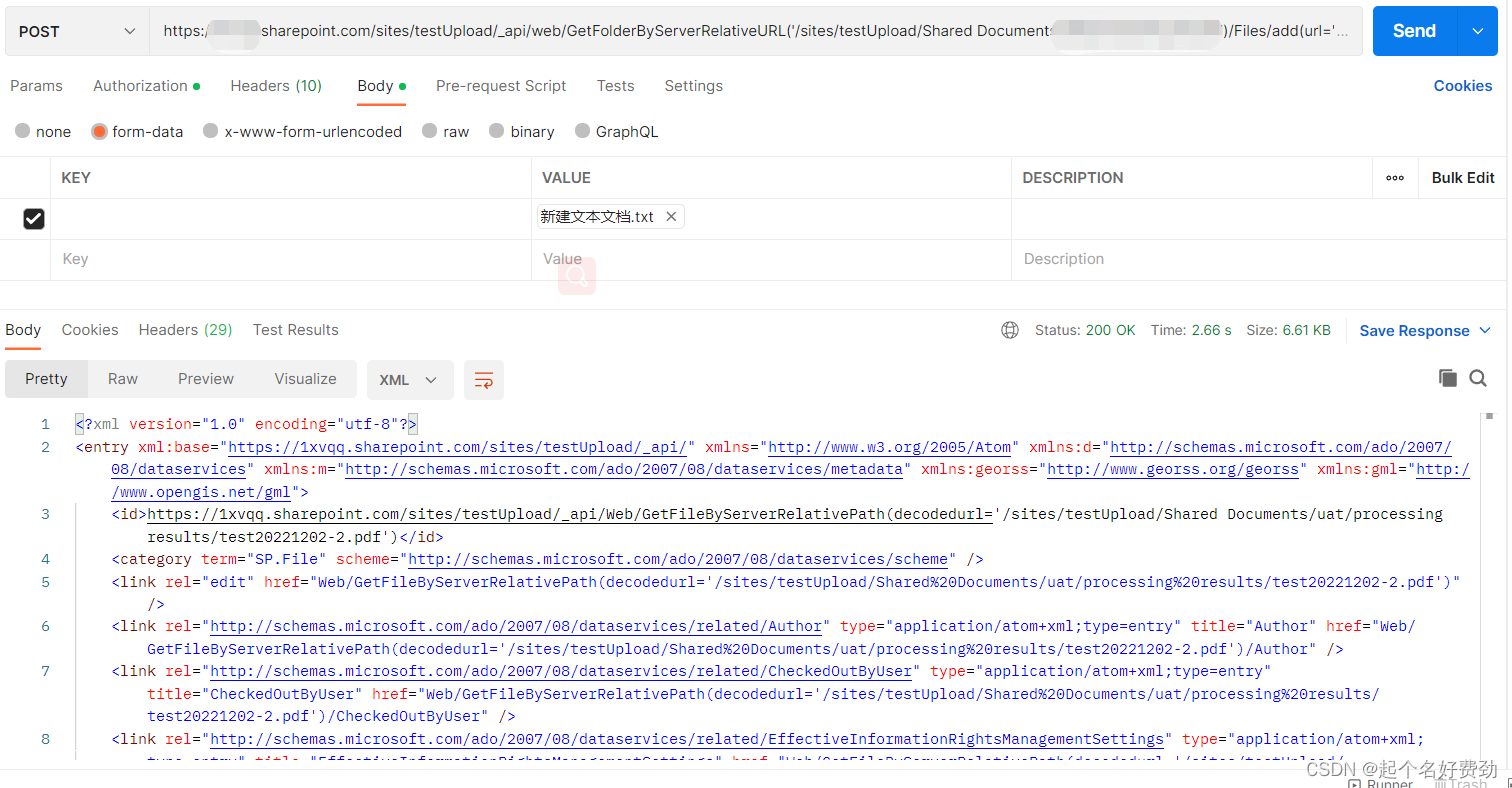Click the VALUE column header
This screenshot has height=788, width=1512.
pos(566,178)
